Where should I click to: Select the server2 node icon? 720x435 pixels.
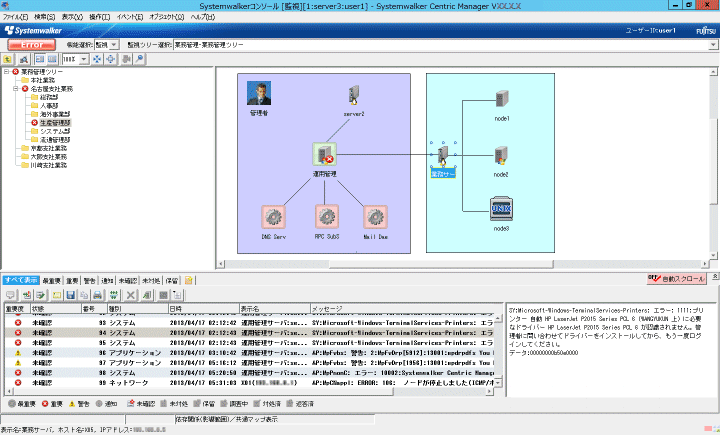coord(353,97)
